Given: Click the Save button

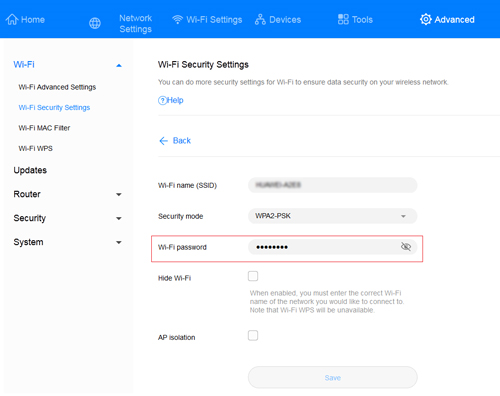Looking at the screenshot, I should [x=333, y=378].
